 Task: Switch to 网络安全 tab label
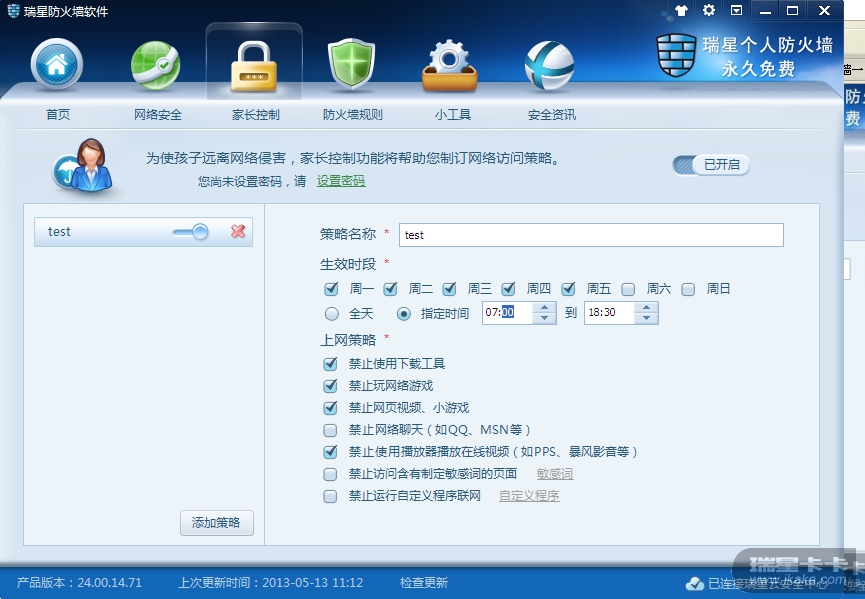pyautogui.click(x=158, y=114)
